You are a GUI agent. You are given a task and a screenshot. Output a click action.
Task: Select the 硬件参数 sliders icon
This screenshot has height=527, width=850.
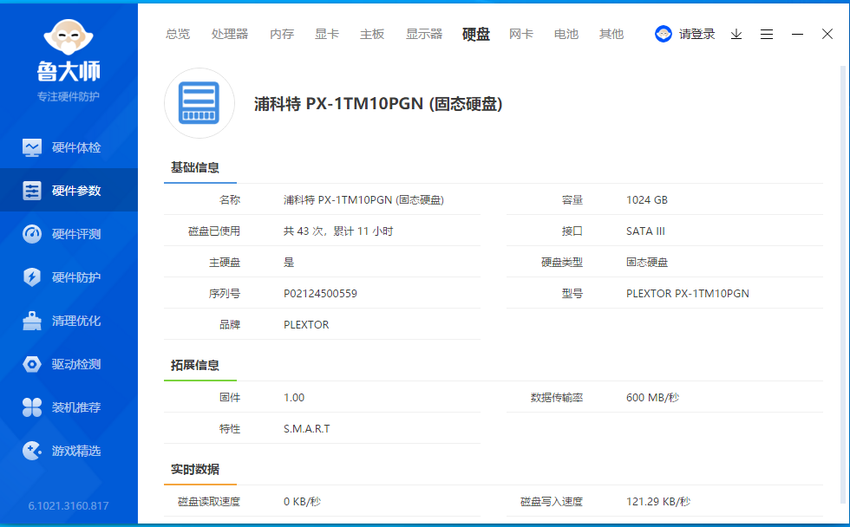coord(32,191)
